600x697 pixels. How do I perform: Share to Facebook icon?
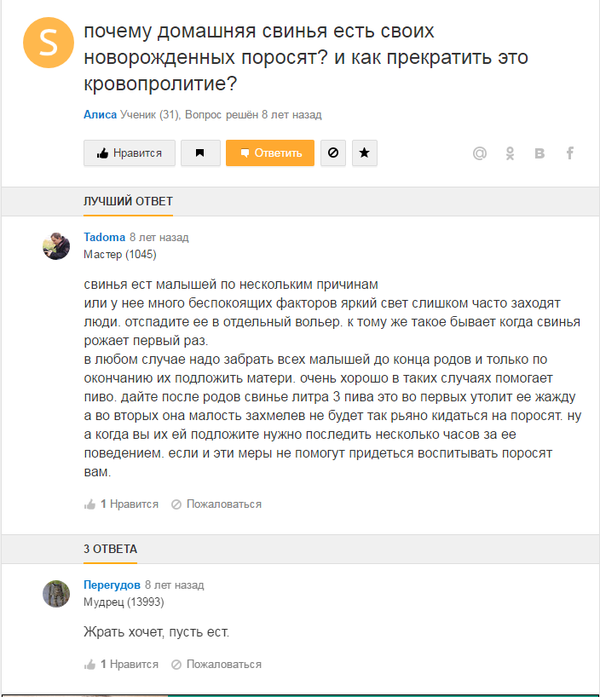point(570,153)
